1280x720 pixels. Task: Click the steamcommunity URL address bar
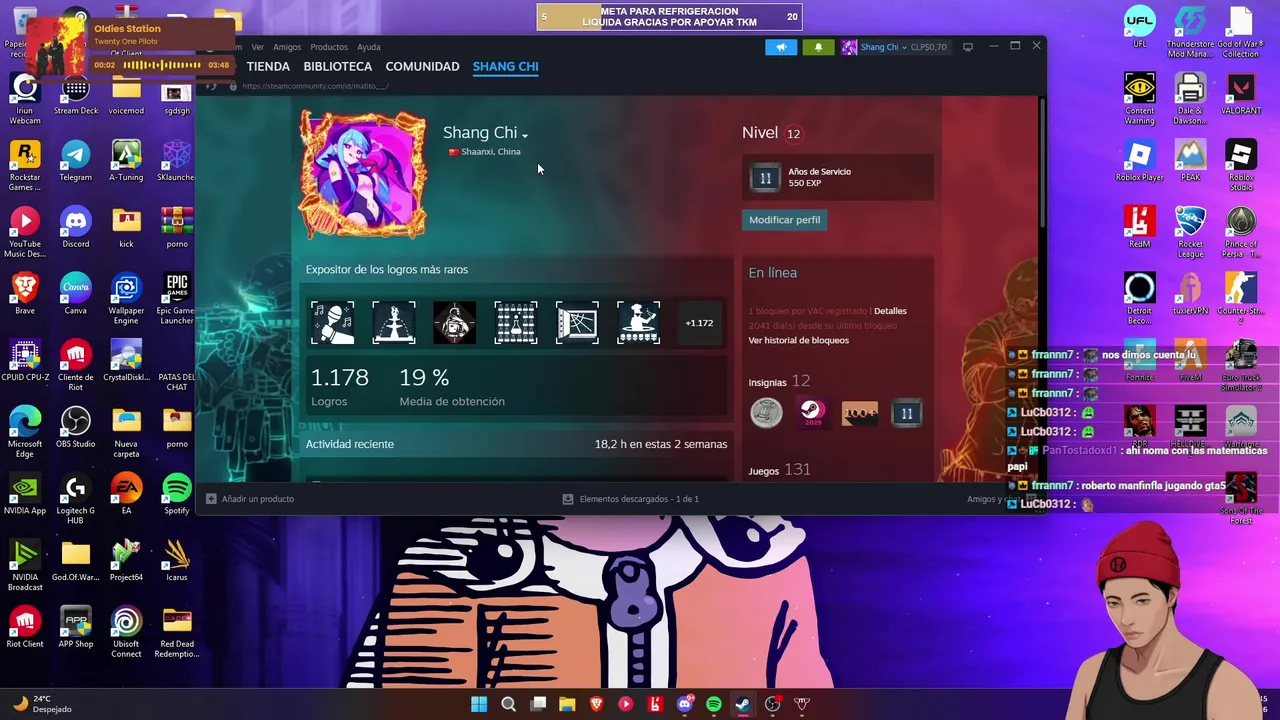pos(315,86)
